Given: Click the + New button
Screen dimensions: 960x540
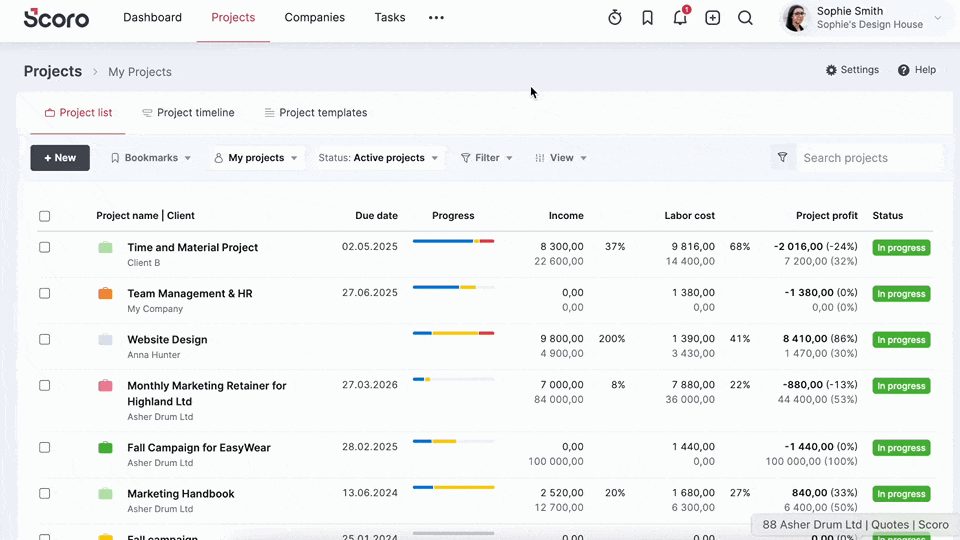Looking at the screenshot, I should [x=60, y=158].
